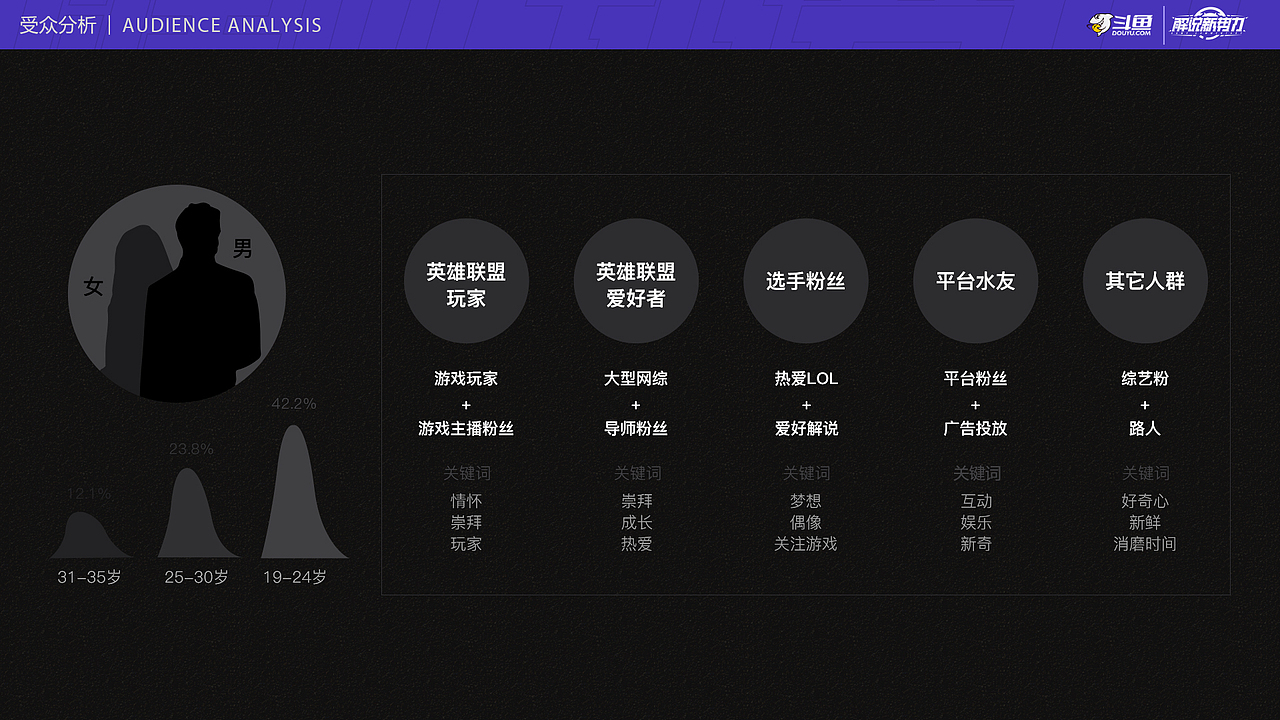Click 关键词 under 其它人群 column

click(1146, 473)
